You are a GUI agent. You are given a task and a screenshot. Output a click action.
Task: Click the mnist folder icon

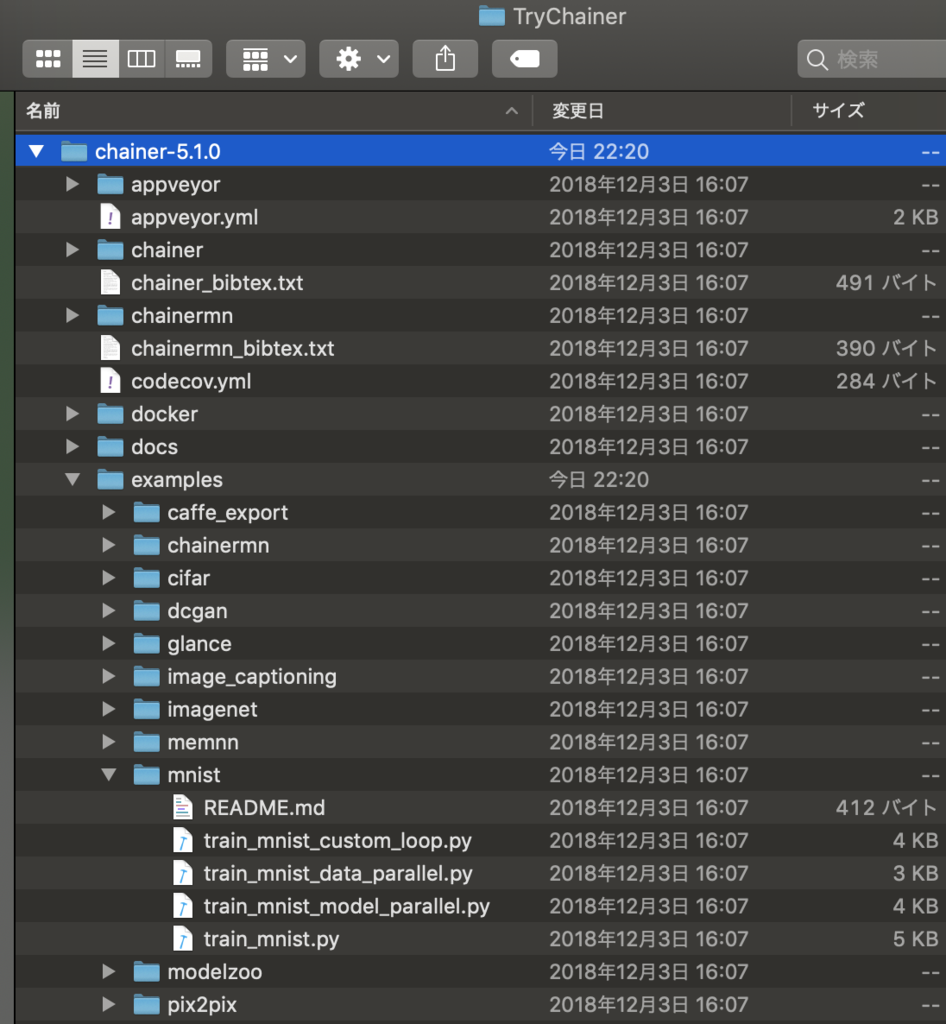(146, 775)
